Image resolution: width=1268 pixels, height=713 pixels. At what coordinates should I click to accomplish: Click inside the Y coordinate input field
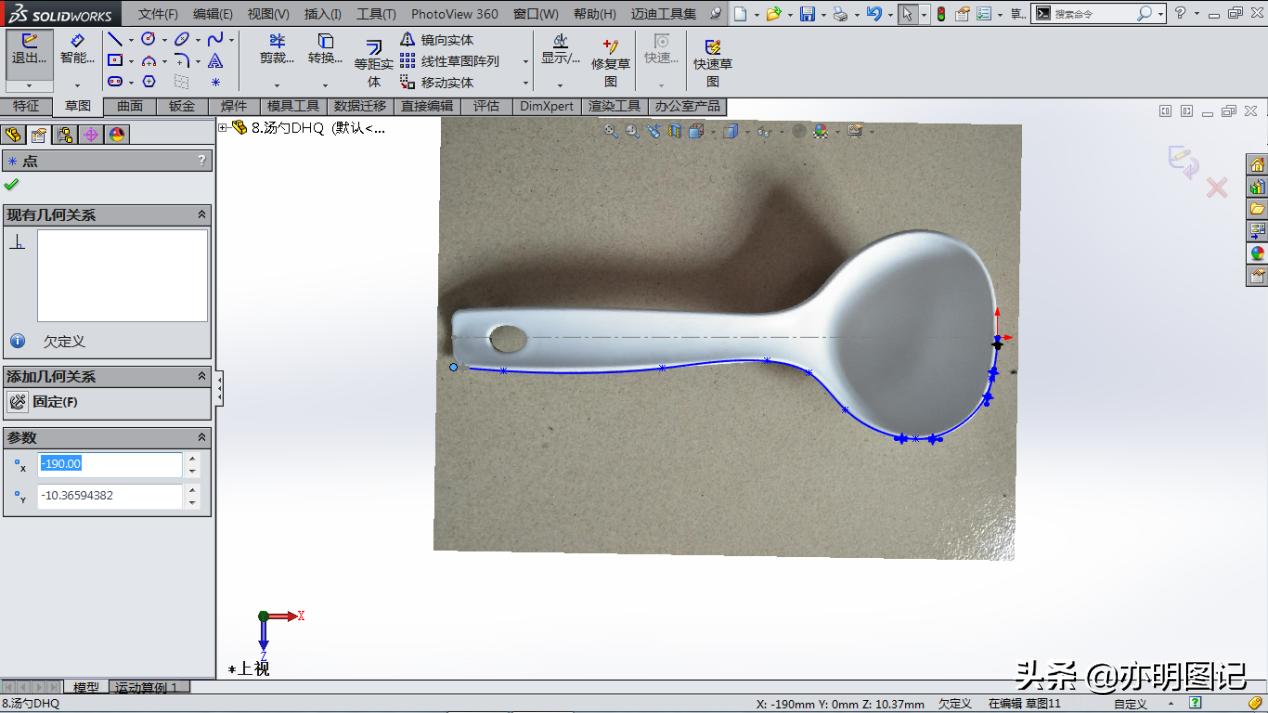point(110,496)
